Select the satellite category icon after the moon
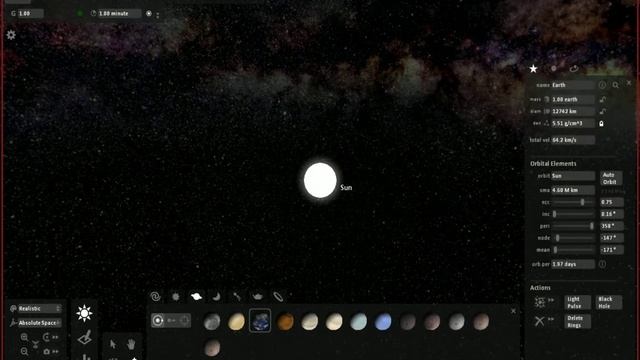This screenshot has width=640, height=360. [237, 297]
